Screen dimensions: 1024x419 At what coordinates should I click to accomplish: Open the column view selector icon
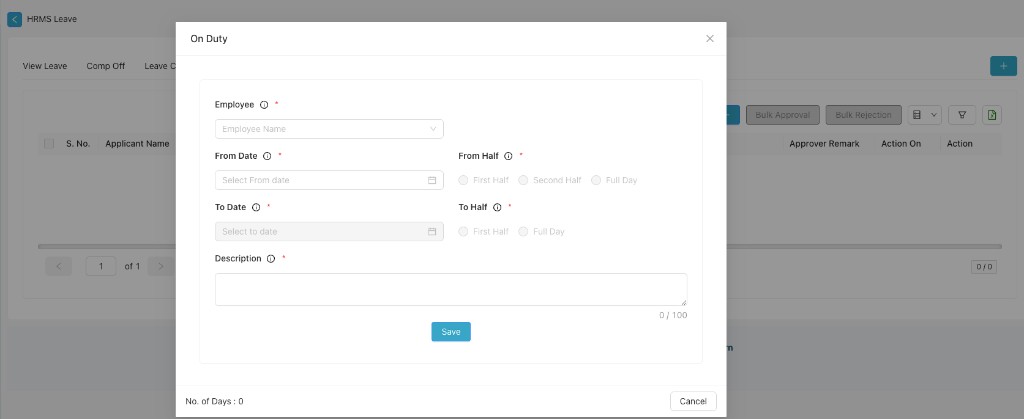924,115
